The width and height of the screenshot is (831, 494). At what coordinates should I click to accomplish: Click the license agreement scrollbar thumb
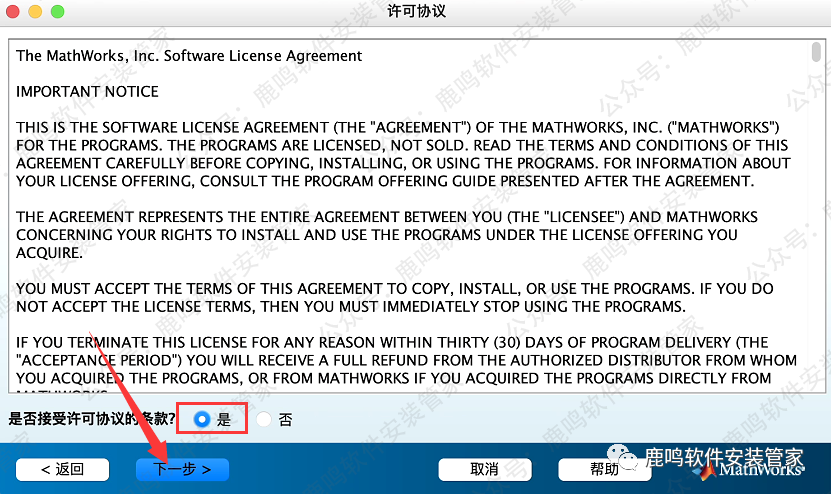point(816,52)
